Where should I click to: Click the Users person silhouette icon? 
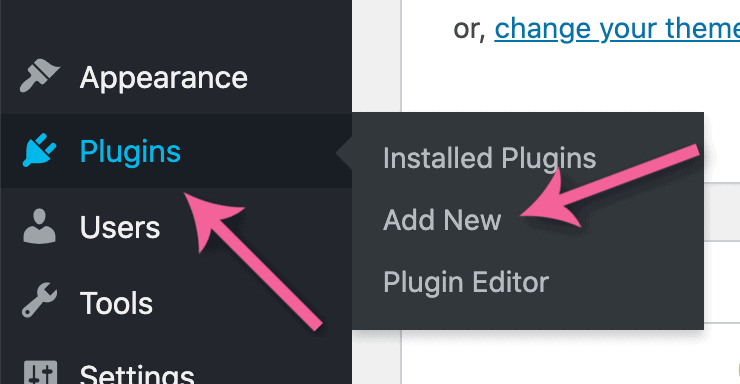pyautogui.click(x=40, y=226)
